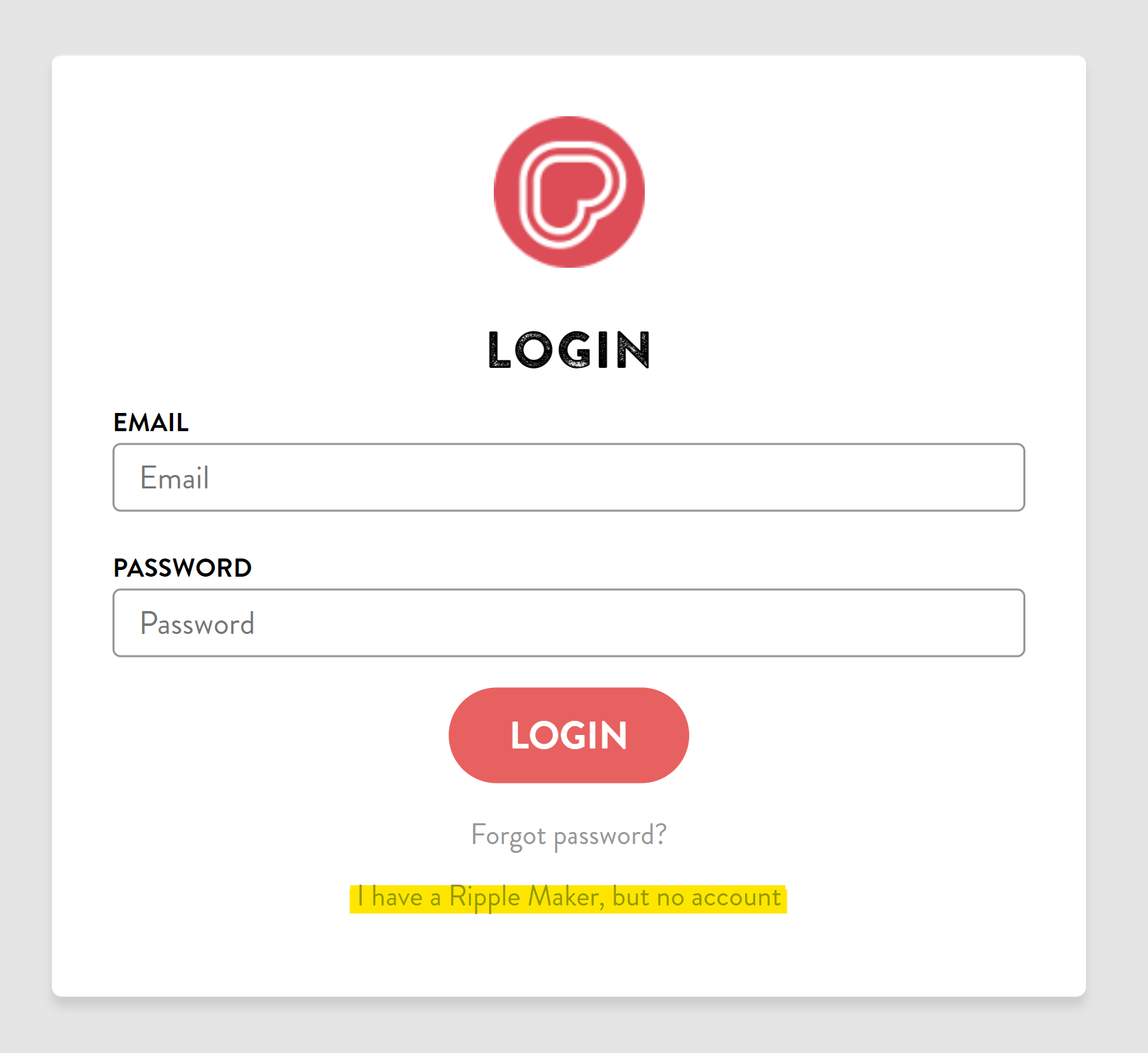Select the black LOGIN heading text

(569, 350)
